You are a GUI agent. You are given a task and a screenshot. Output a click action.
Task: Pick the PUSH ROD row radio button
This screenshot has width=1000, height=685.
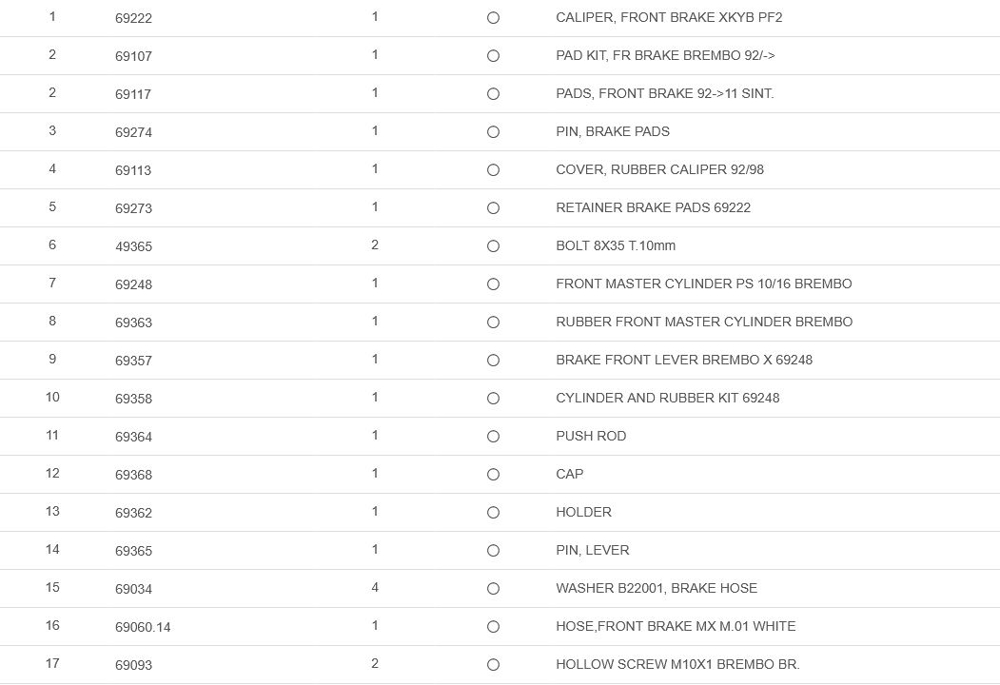click(493, 436)
